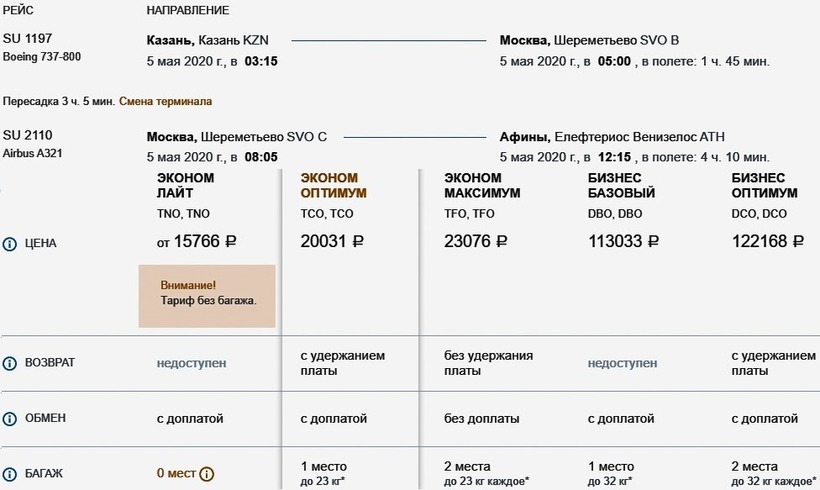Select the ЭКОНОМ МАКСИМУМ fare header
Image resolution: width=820 pixels, height=490 pixels.
482,185
